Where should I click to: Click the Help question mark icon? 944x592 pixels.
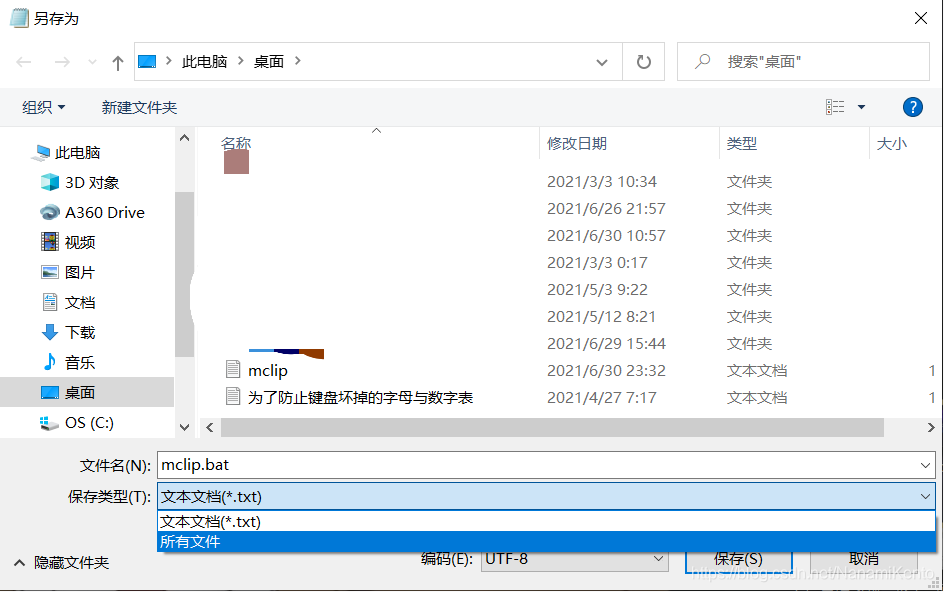[x=913, y=107]
